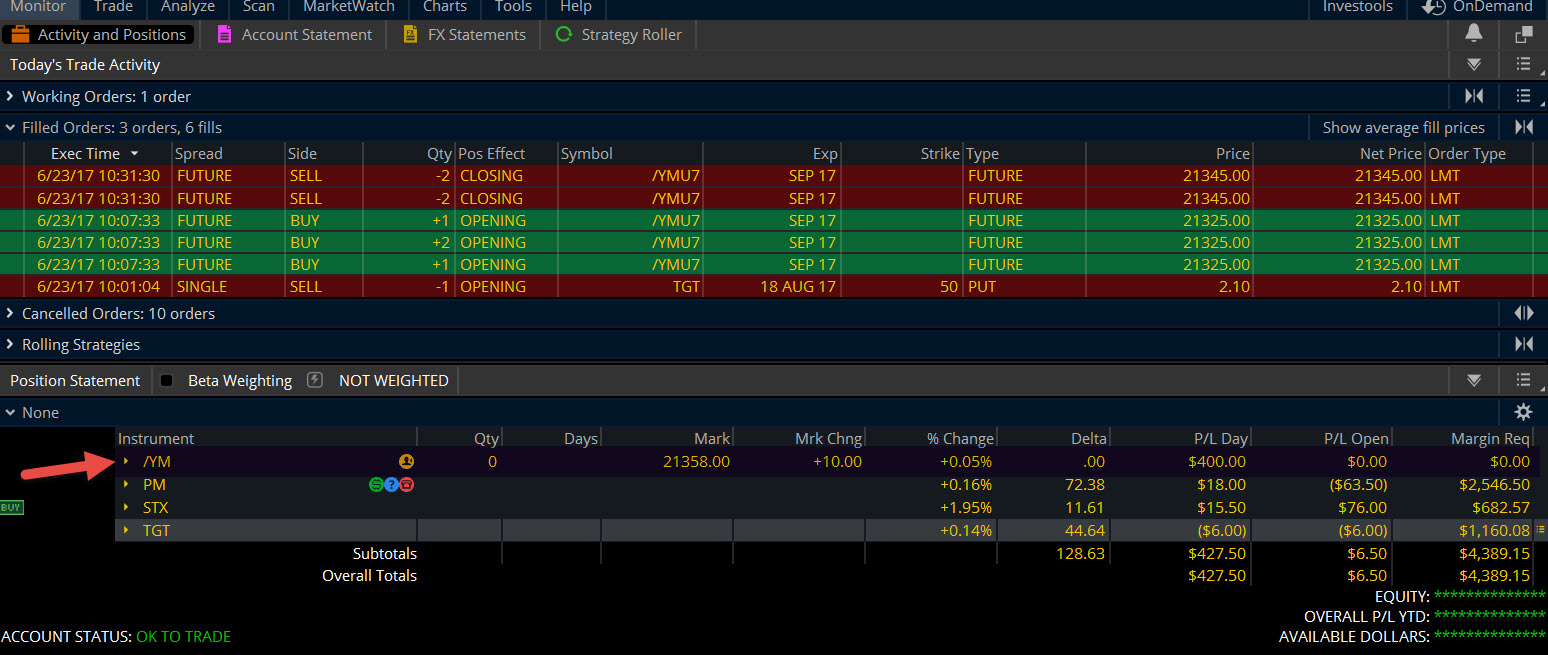Collapse Position Statement double chevron

click(x=1474, y=380)
